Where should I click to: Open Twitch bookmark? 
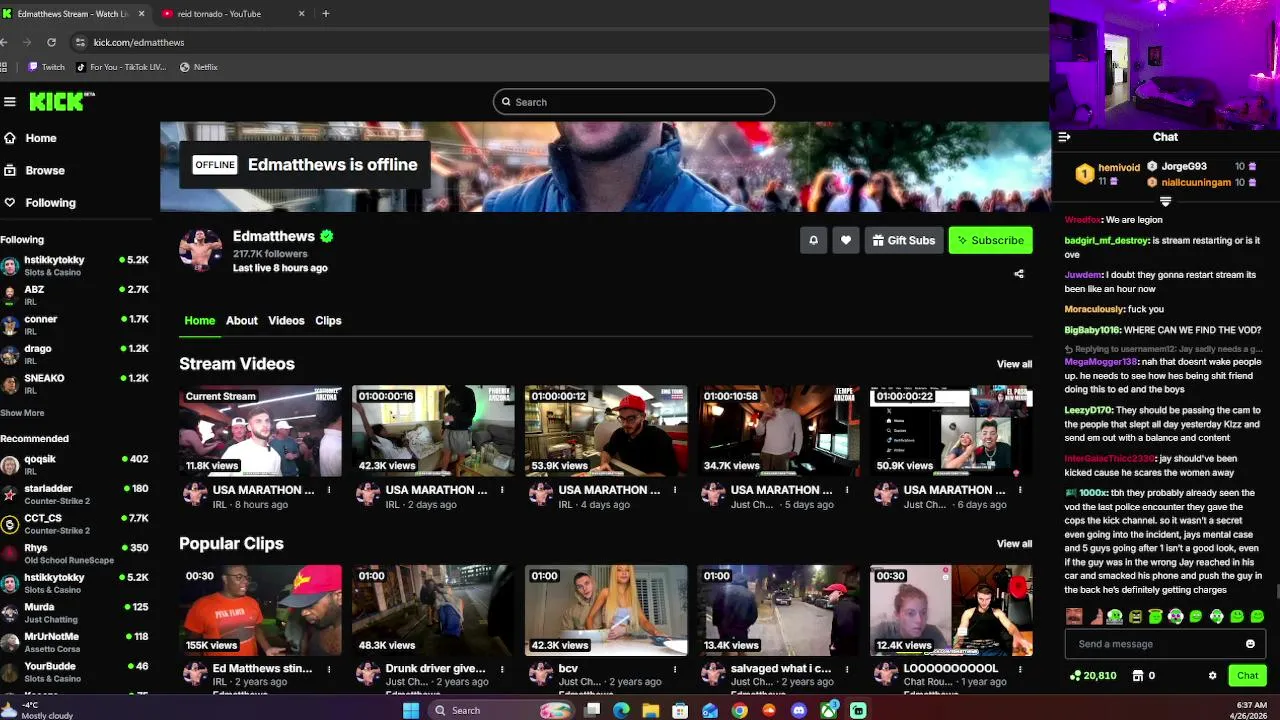tap(46, 67)
